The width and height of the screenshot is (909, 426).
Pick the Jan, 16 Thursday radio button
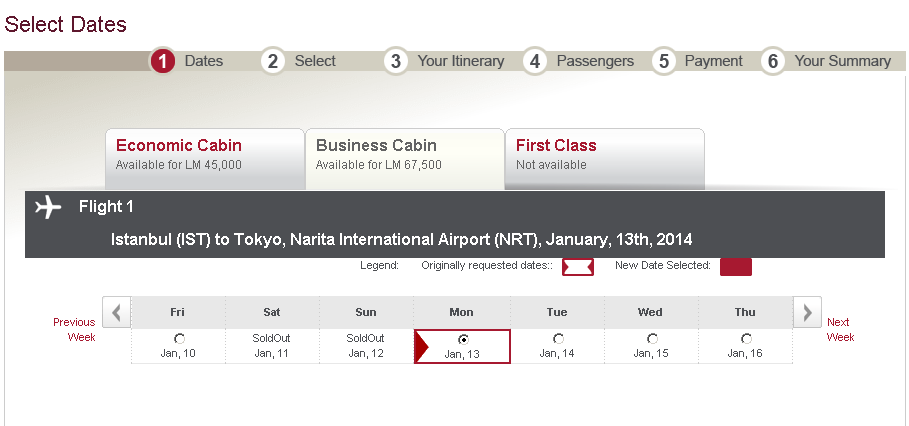click(746, 338)
